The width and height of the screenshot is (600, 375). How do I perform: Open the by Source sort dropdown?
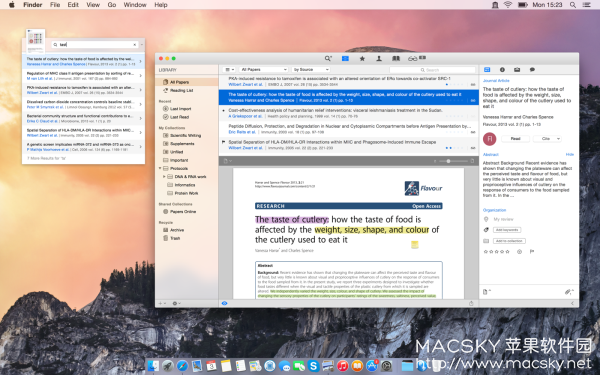point(311,70)
